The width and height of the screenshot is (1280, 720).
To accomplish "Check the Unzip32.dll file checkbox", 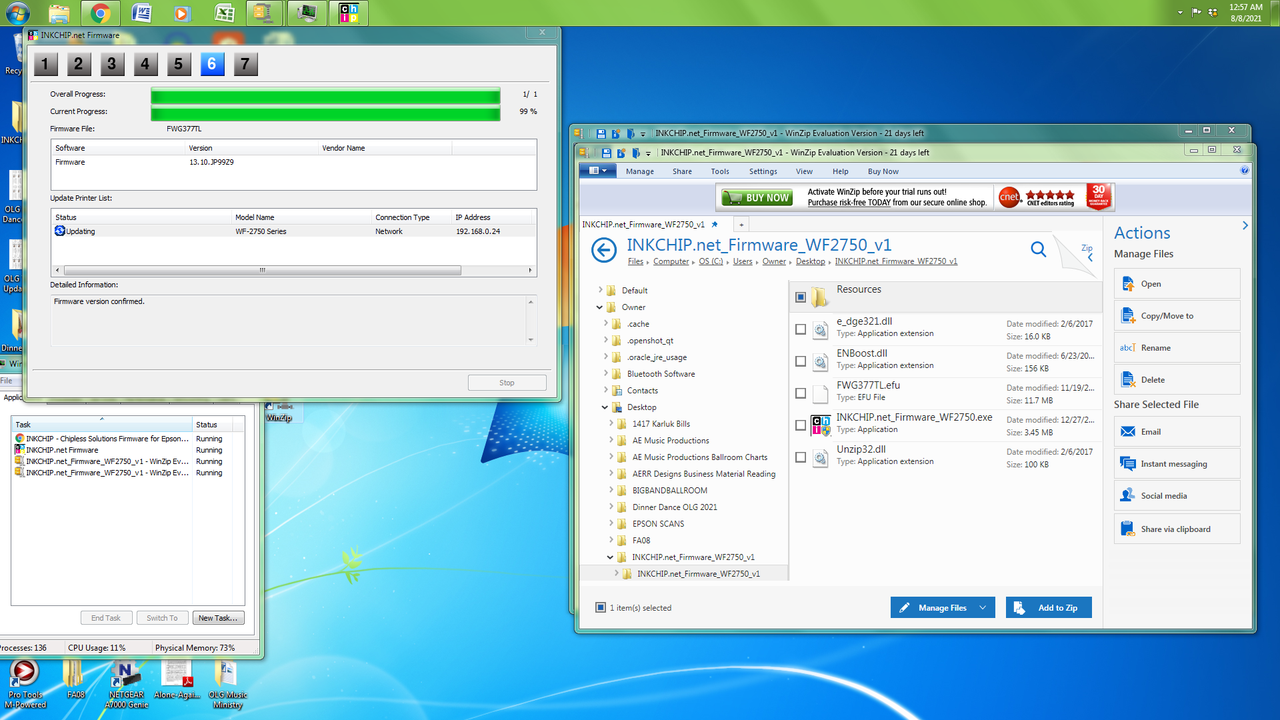I will (x=801, y=457).
